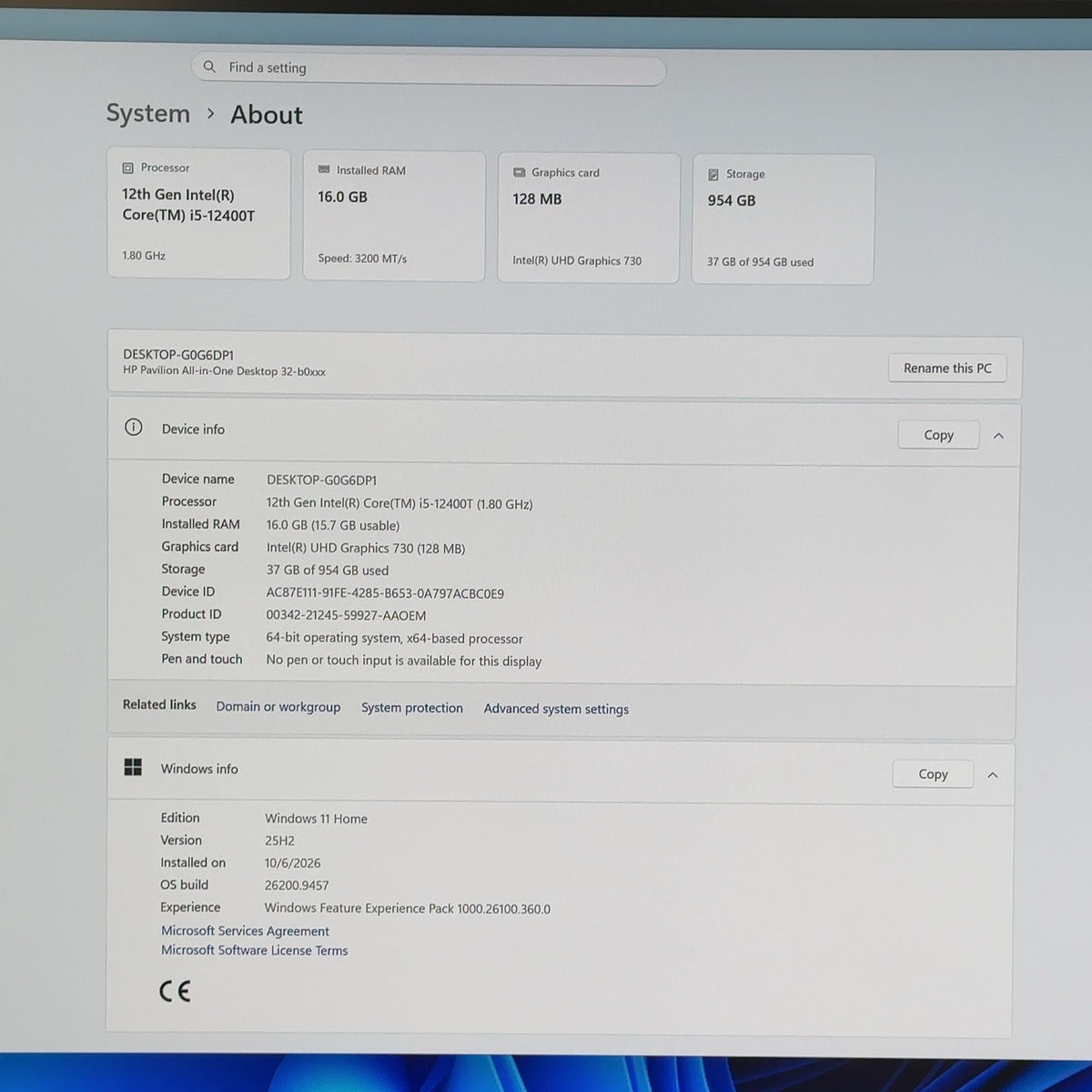Click the Device ID value AC87E111-91FE-4285-B653-0A797ACBC0E9
This screenshot has width=1092, height=1092.
point(385,593)
